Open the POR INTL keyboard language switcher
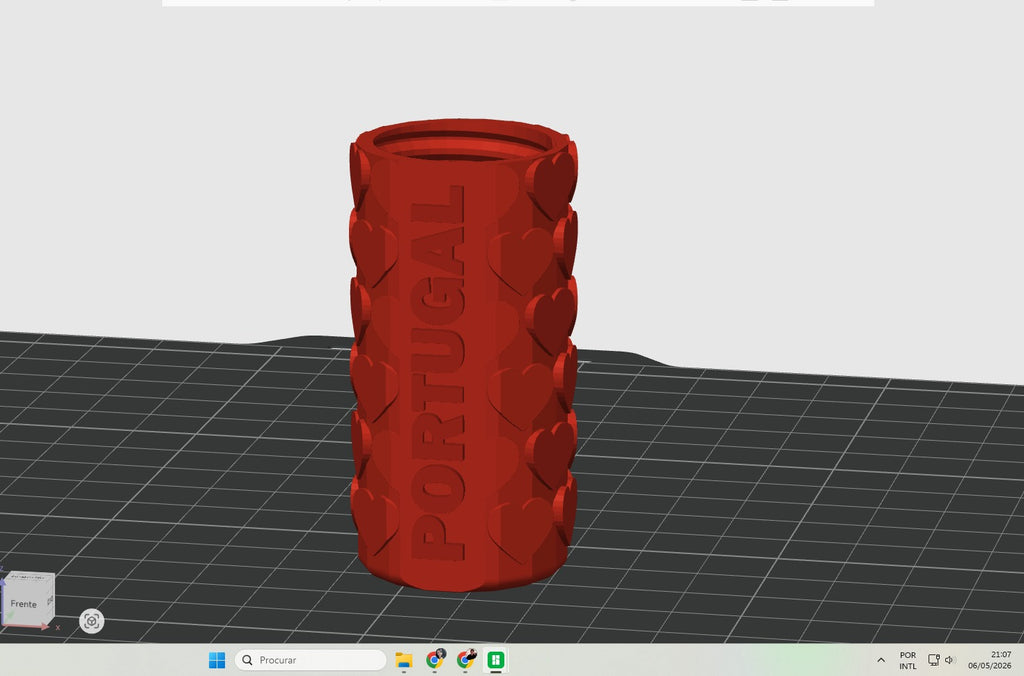This screenshot has height=676, width=1024. point(908,660)
